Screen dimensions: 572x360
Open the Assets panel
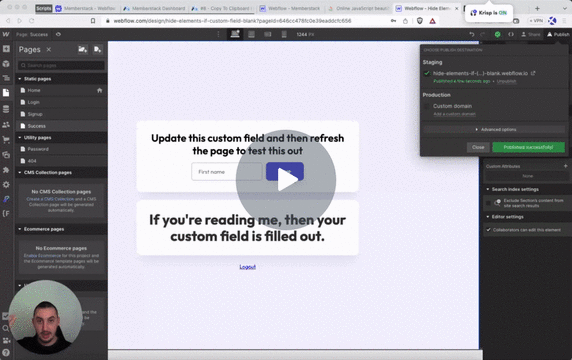click(x=6, y=155)
